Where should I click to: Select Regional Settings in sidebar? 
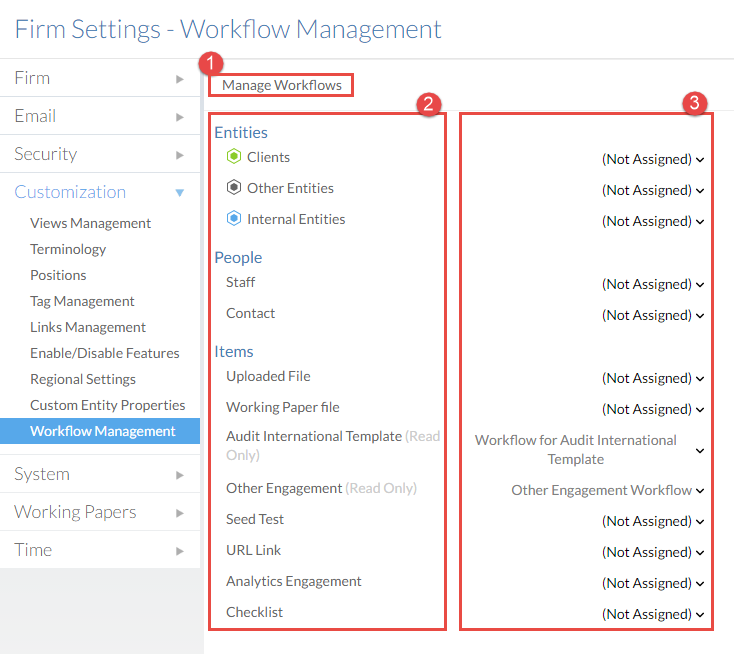tap(83, 379)
